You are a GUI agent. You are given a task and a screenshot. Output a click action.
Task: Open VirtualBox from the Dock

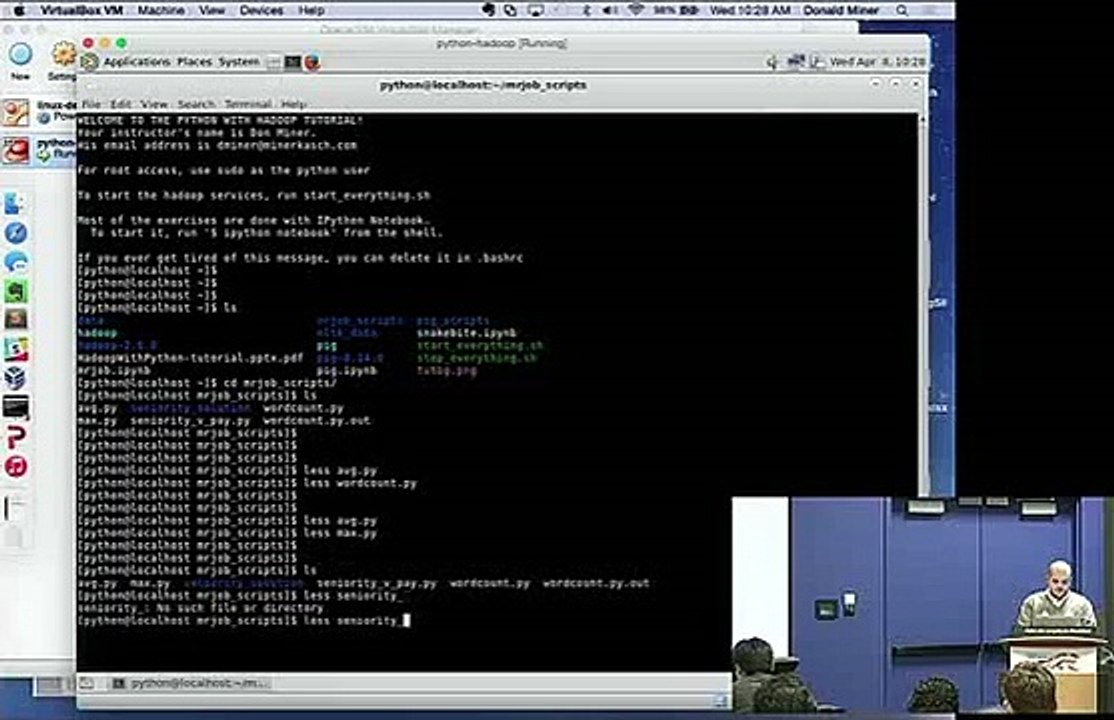(x=16, y=378)
